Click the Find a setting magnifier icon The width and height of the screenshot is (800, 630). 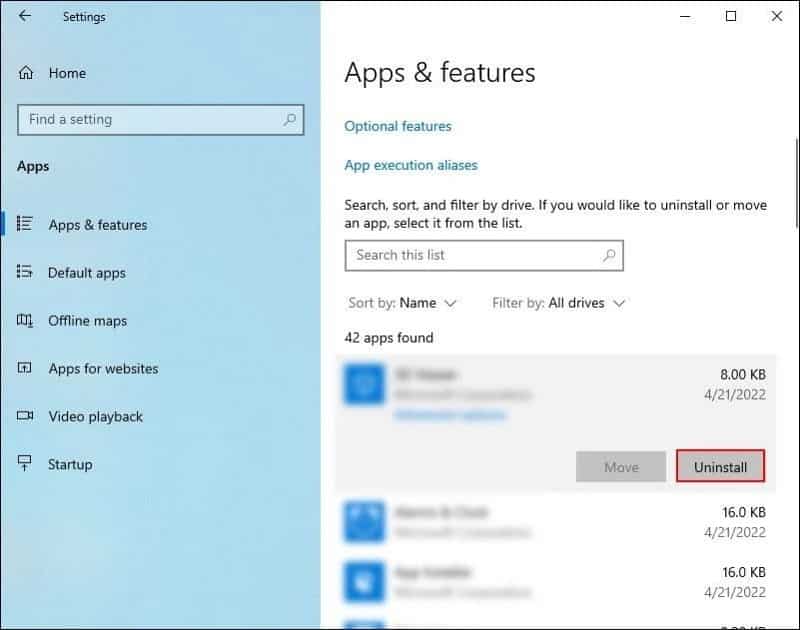(x=289, y=120)
